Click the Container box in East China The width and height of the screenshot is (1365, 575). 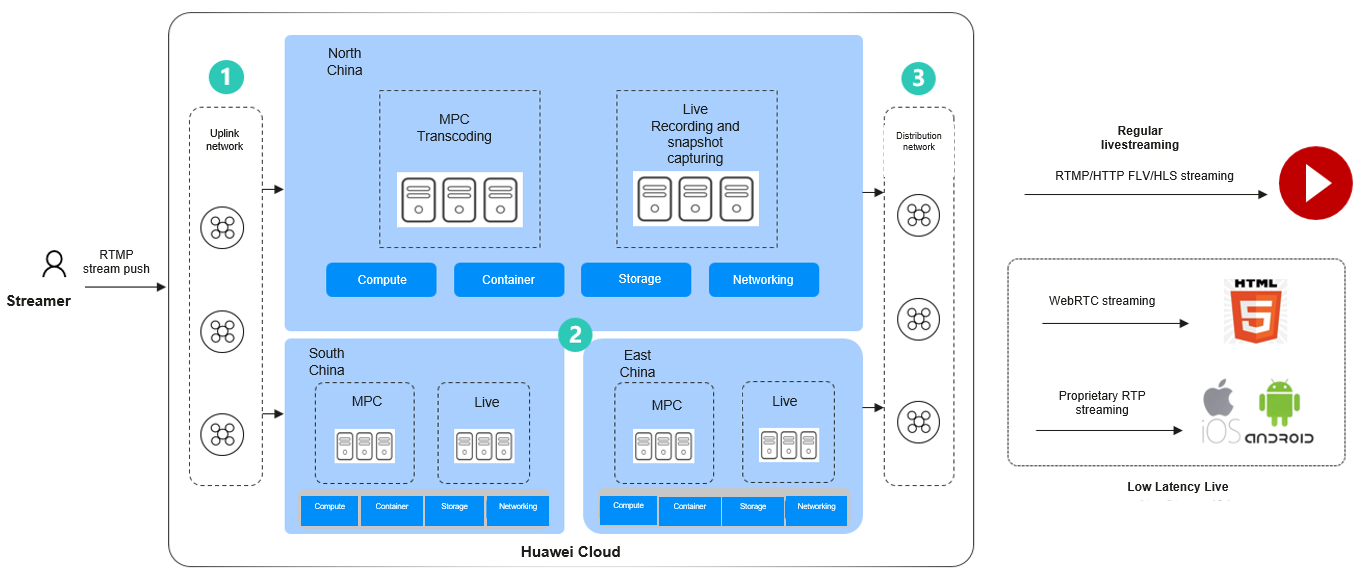(x=690, y=510)
